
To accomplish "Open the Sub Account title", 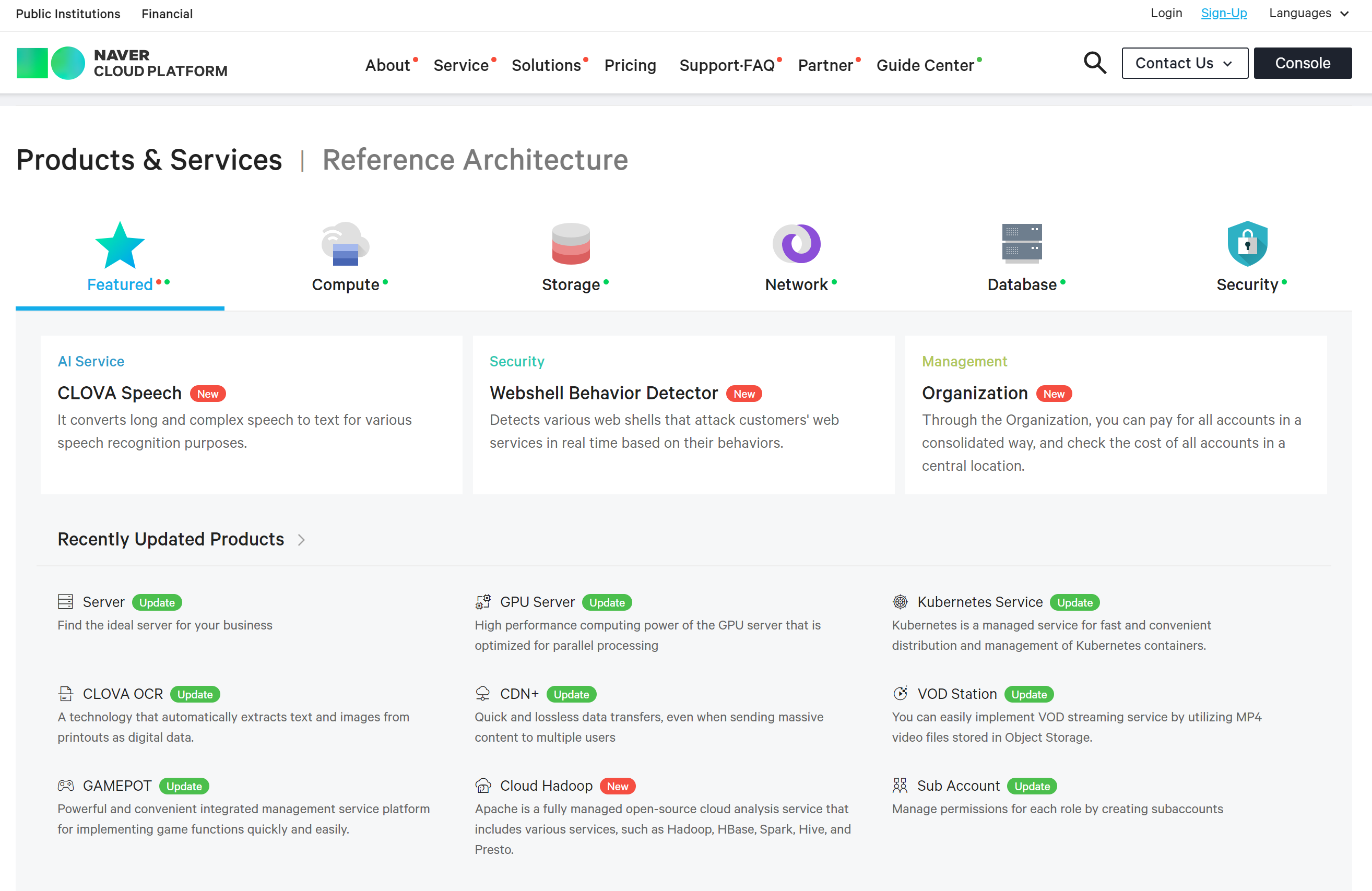I will click(959, 786).
